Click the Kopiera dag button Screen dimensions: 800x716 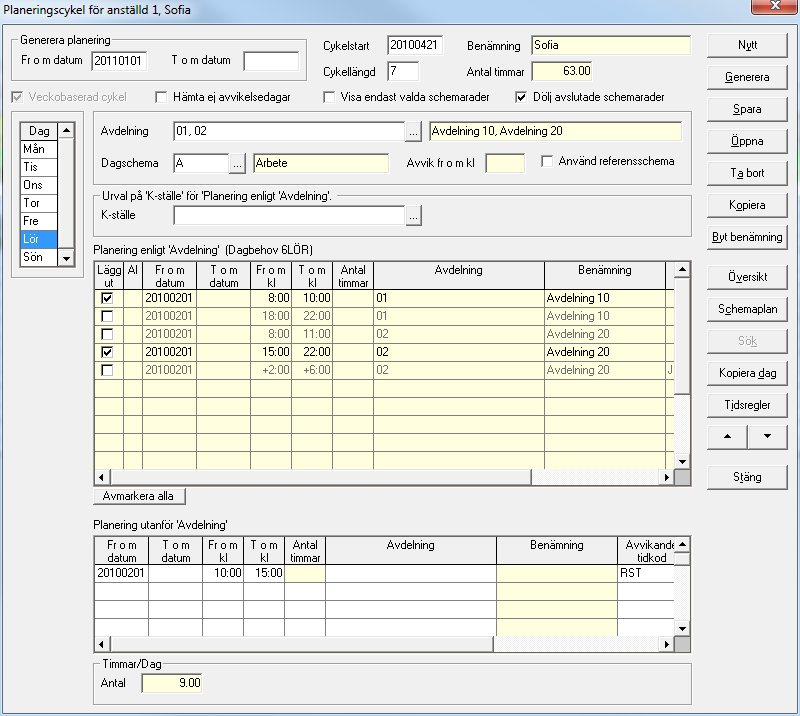point(747,373)
